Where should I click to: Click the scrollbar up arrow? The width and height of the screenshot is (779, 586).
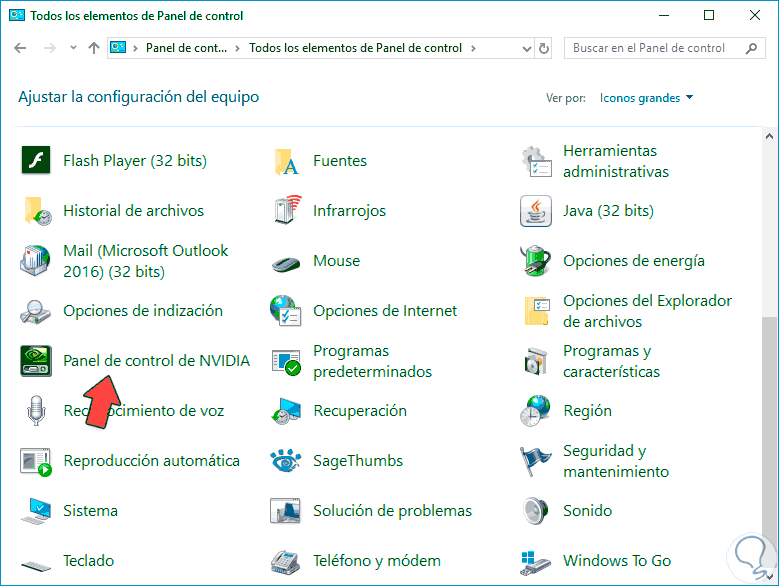coord(769,136)
